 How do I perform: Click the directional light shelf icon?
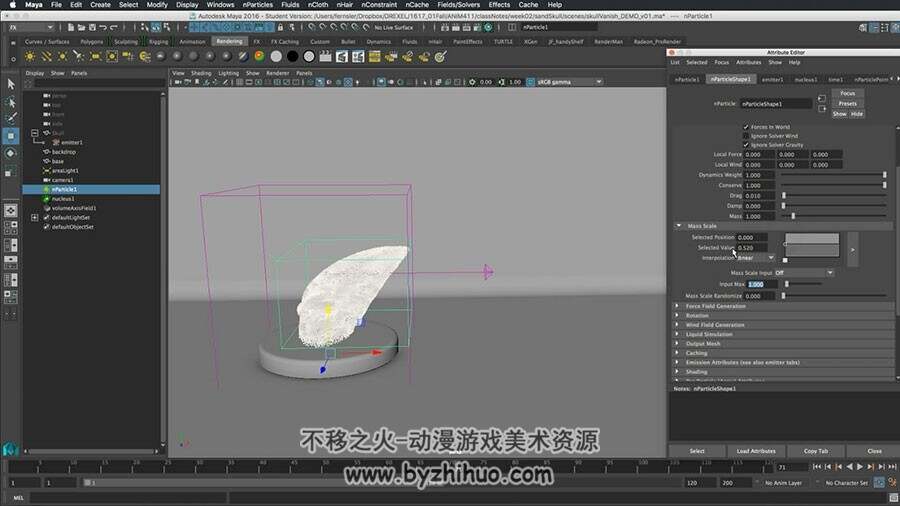[46, 56]
